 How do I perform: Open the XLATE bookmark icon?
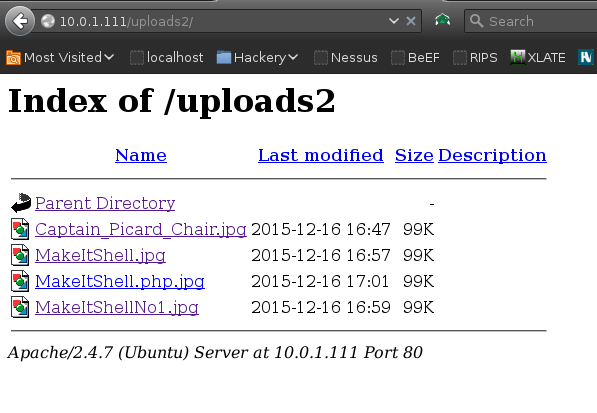click(517, 57)
